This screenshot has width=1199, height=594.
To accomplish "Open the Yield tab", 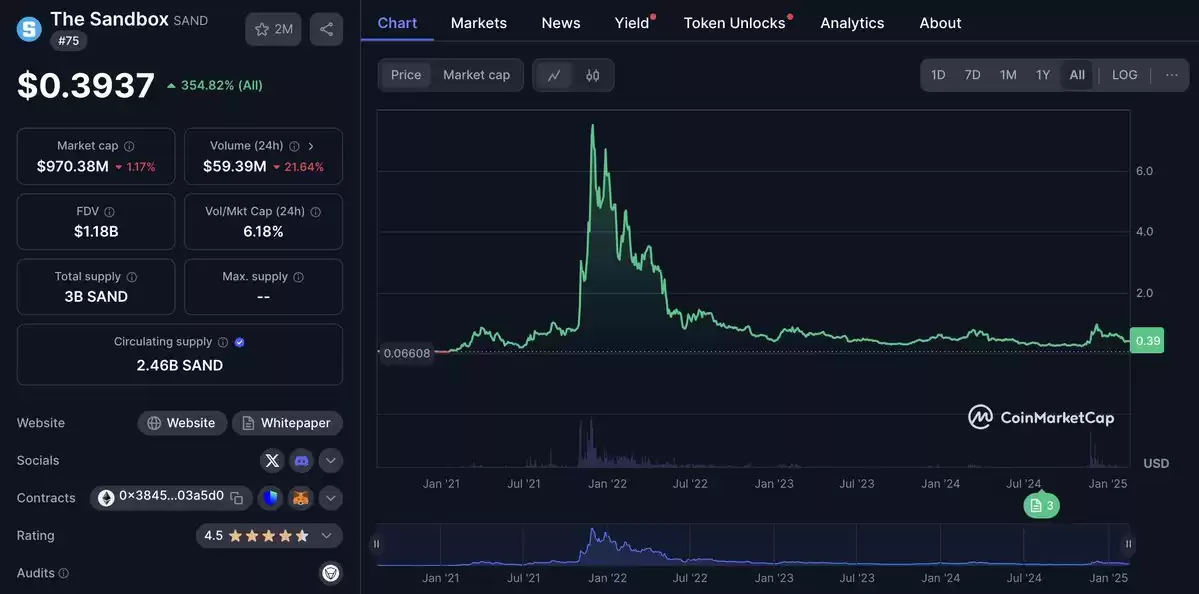I will point(632,23).
